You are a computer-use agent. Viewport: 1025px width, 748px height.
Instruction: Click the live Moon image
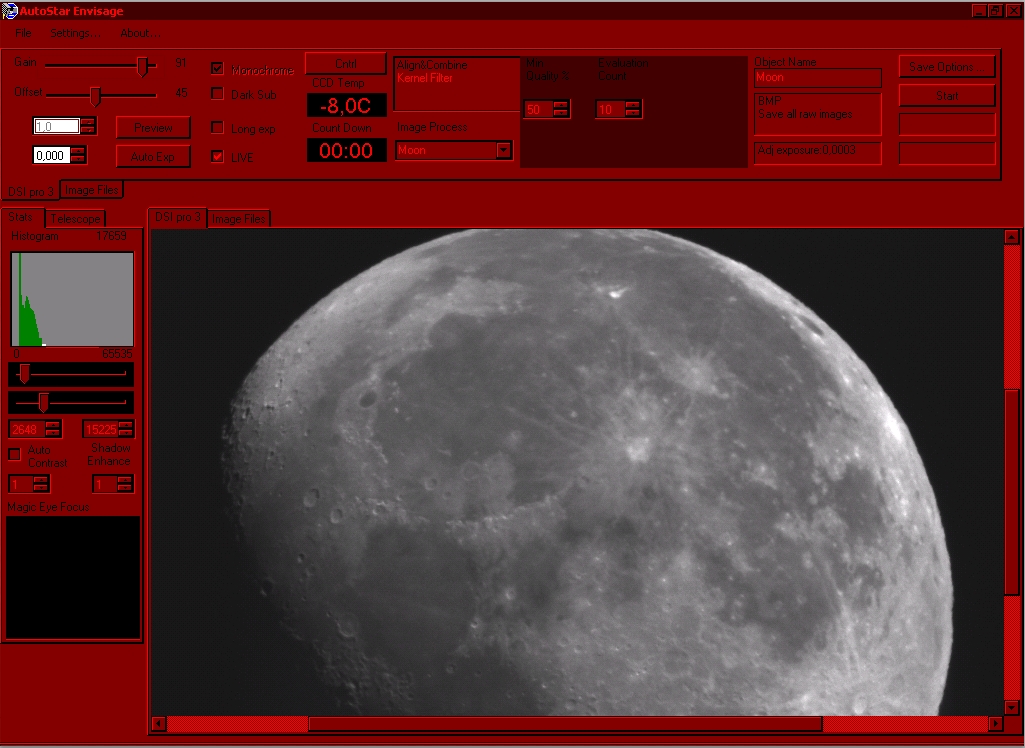(577, 472)
